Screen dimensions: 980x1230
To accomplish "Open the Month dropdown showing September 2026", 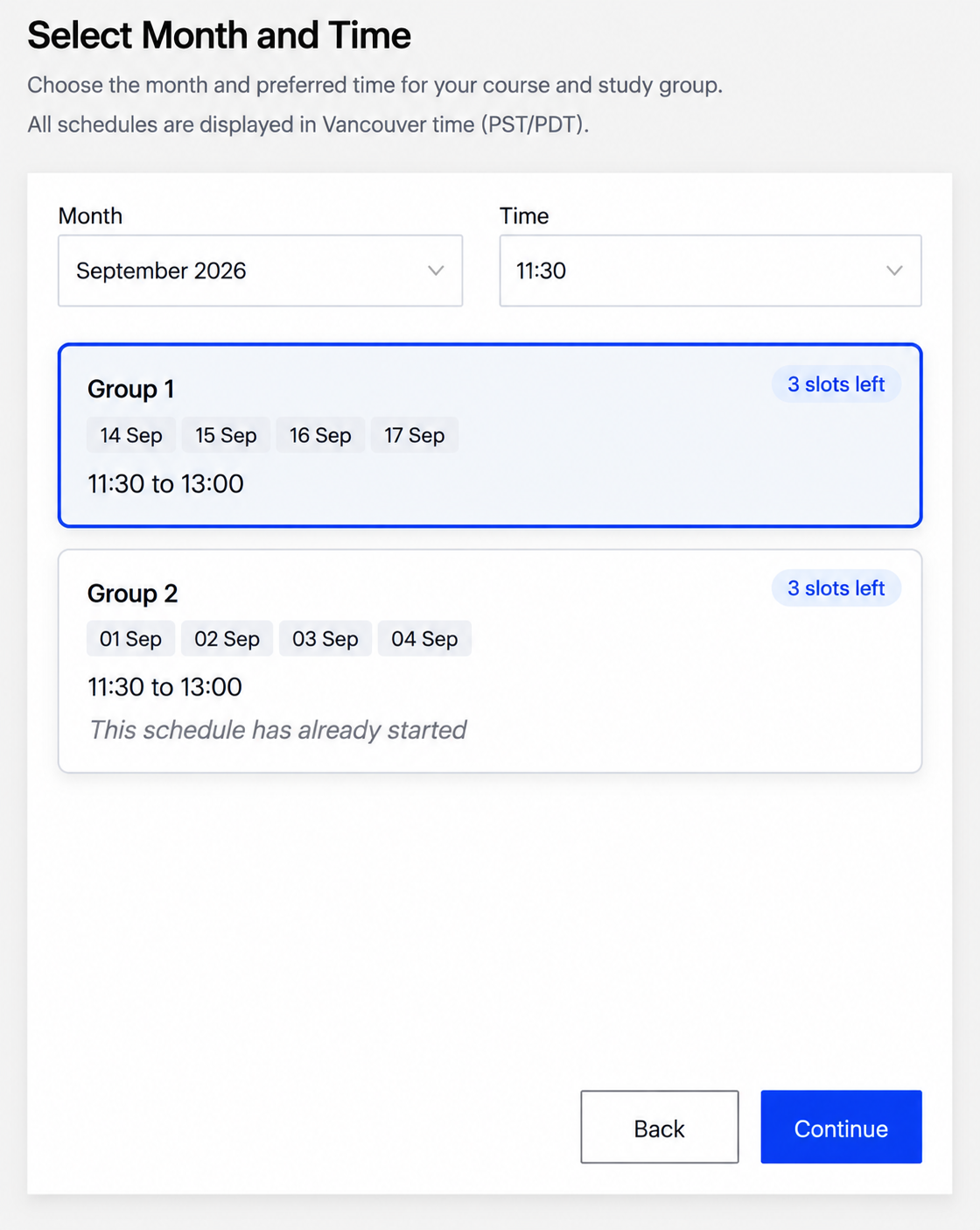I will tap(260, 271).
